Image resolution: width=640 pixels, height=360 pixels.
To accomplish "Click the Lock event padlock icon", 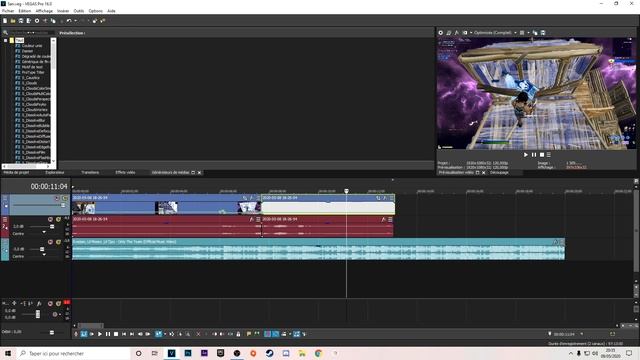I will [238, 334].
